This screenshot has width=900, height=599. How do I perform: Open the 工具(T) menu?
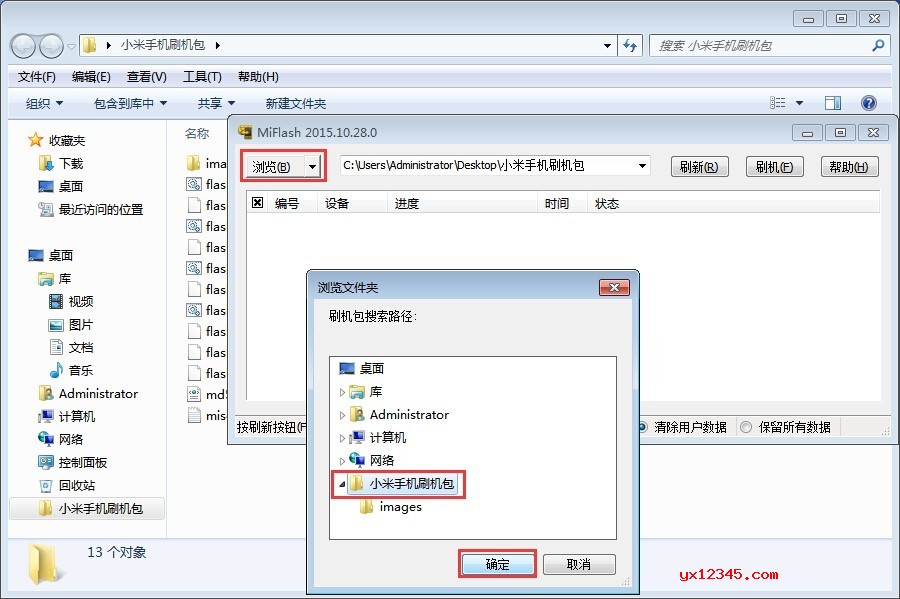[x=202, y=77]
